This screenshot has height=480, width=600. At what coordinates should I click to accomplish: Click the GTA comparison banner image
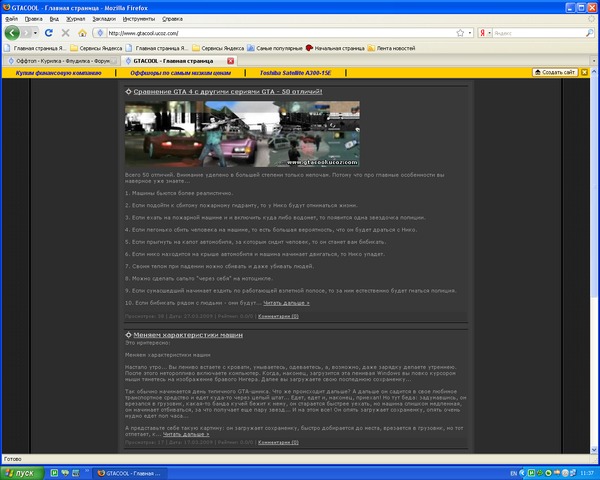[242, 134]
